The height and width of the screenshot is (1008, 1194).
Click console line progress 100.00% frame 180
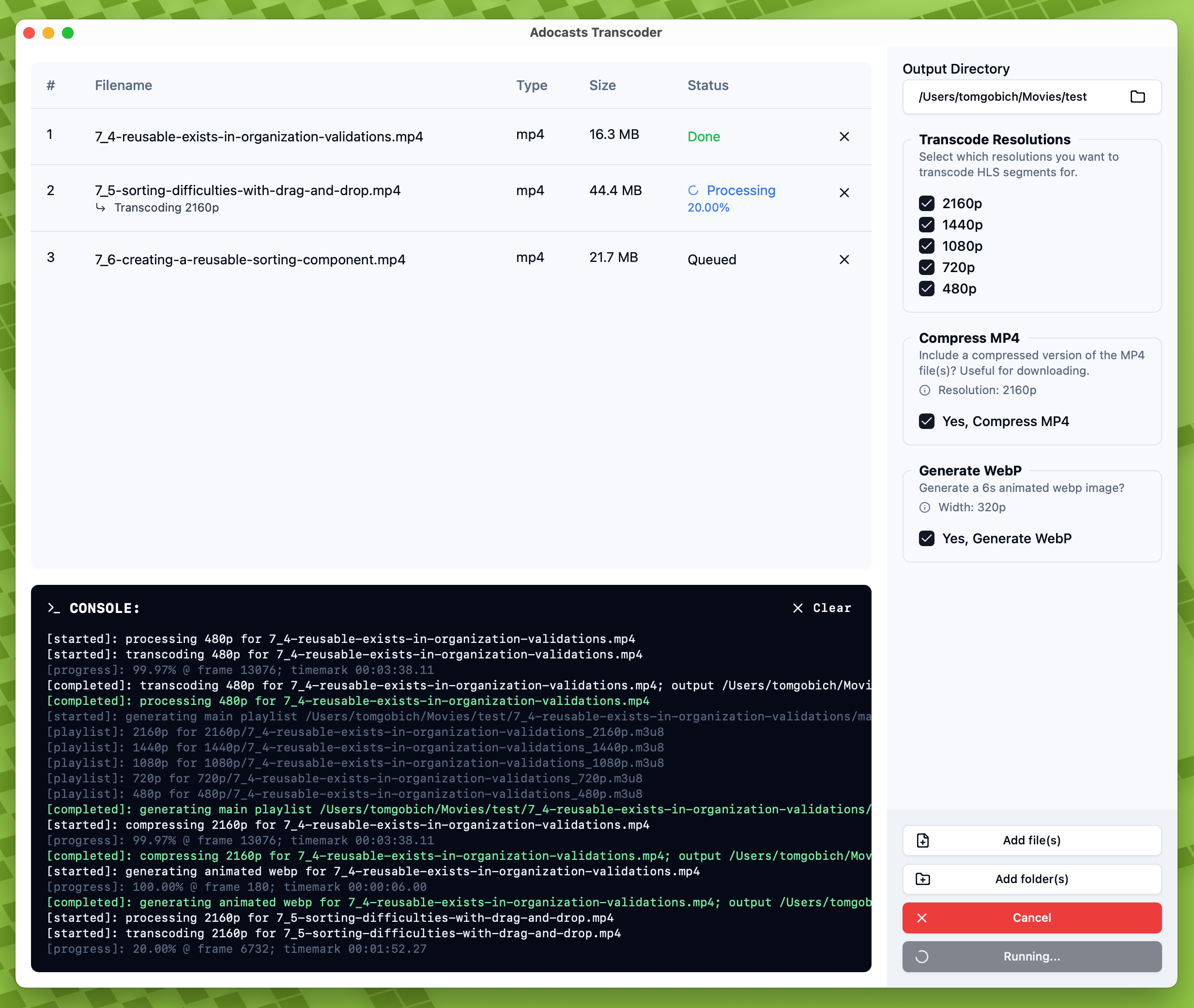pyautogui.click(x=237, y=887)
